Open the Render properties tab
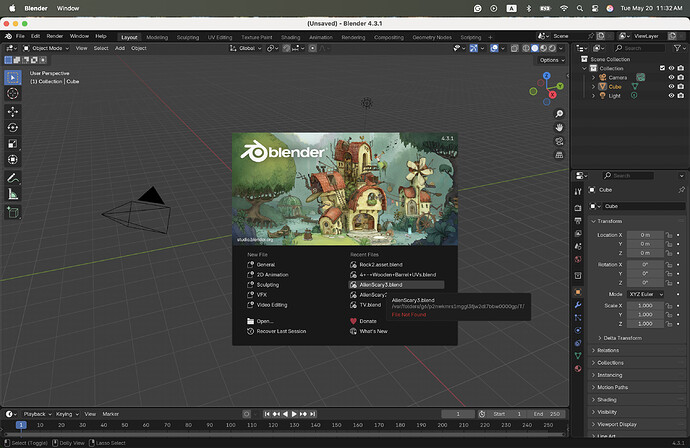The height and width of the screenshot is (448, 690). [578, 208]
